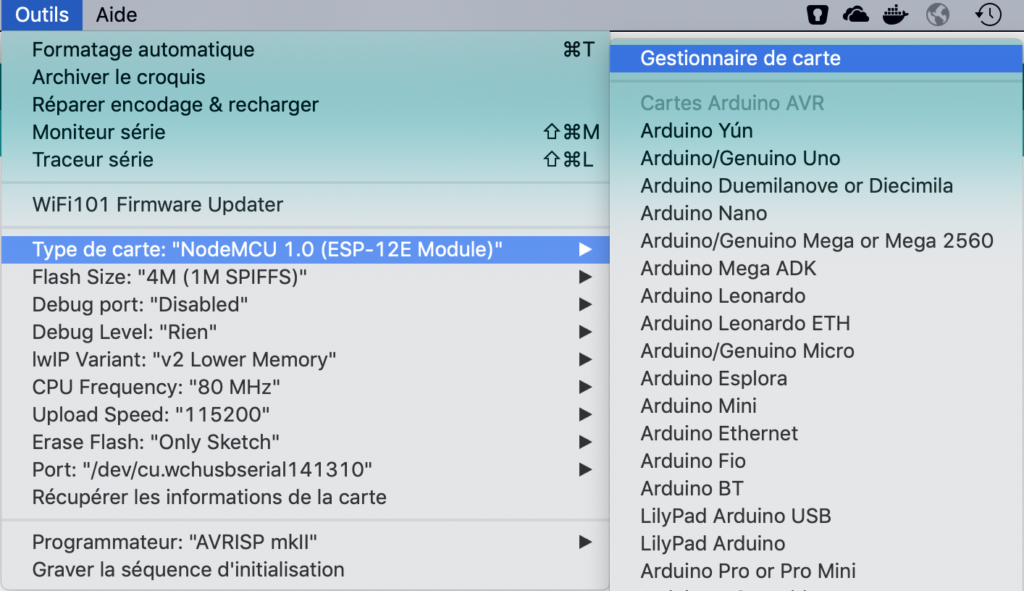Expand the Erase Flash submenu
Screen dimensions: 1024x591
click(x=306, y=442)
